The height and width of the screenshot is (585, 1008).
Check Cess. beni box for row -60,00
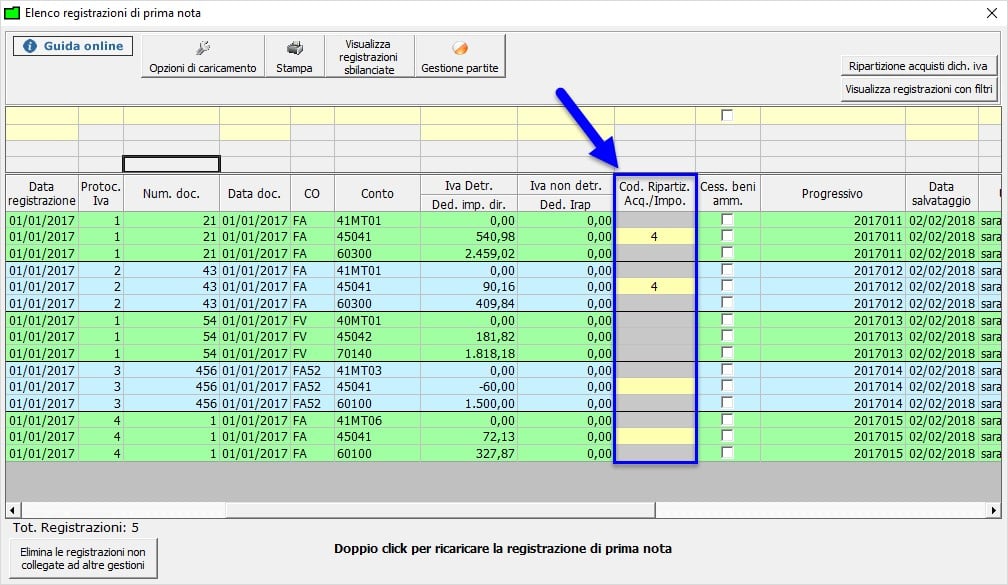727,386
